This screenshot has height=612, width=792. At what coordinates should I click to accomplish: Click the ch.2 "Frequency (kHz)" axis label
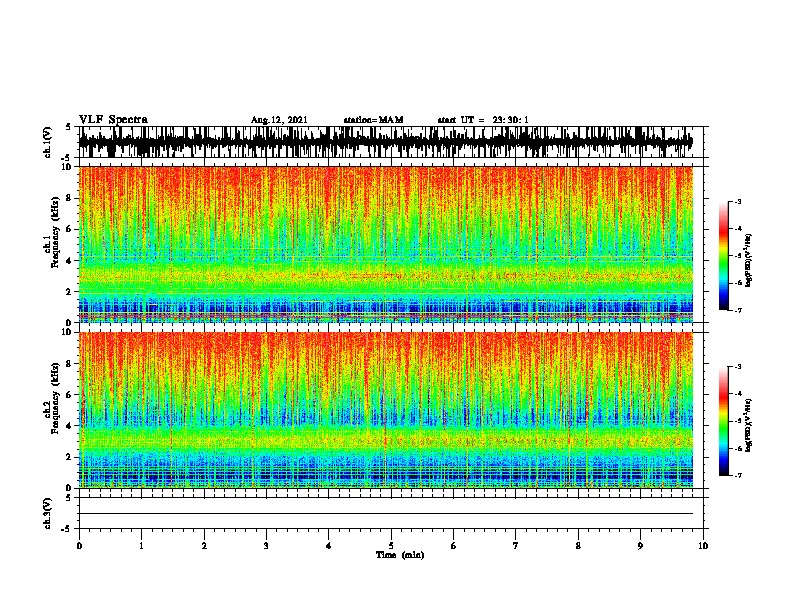point(55,398)
